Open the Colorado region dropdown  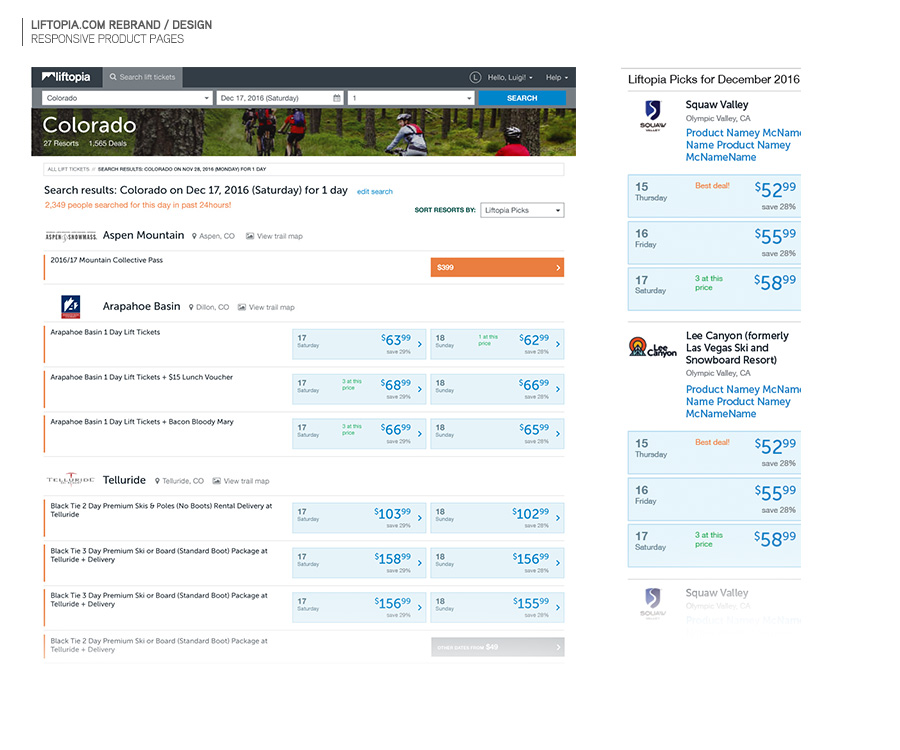pos(127,98)
